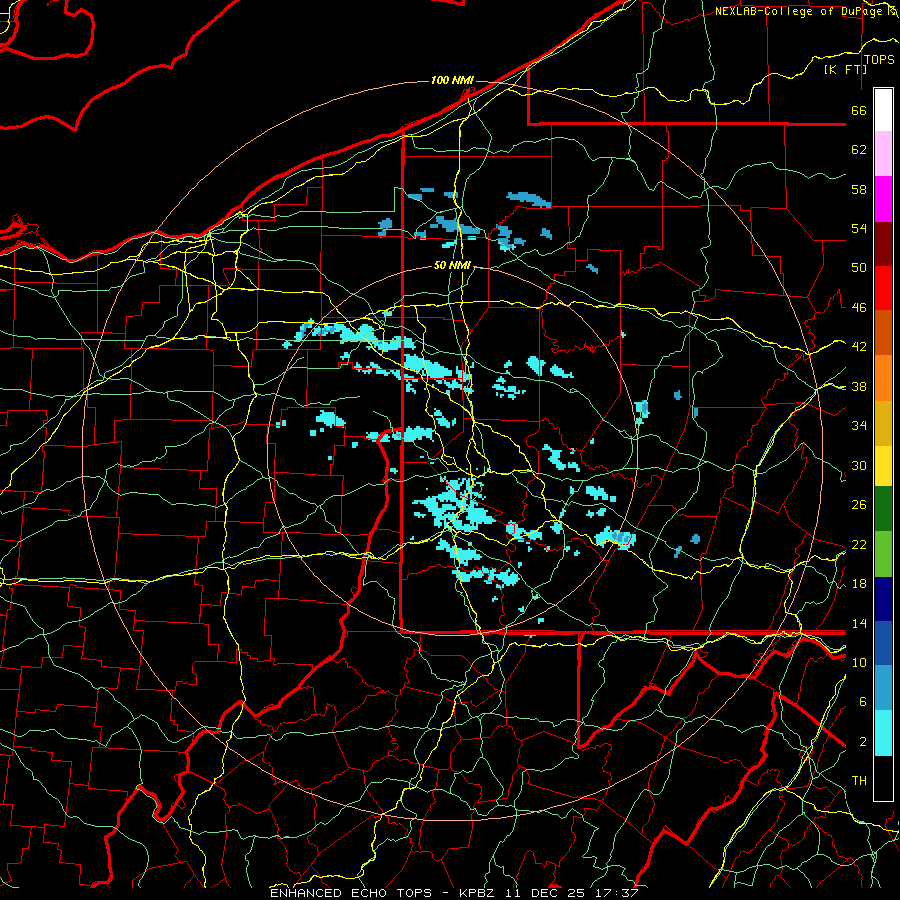Click the 22 legend value
This screenshot has height=900, width=900.
859,544
